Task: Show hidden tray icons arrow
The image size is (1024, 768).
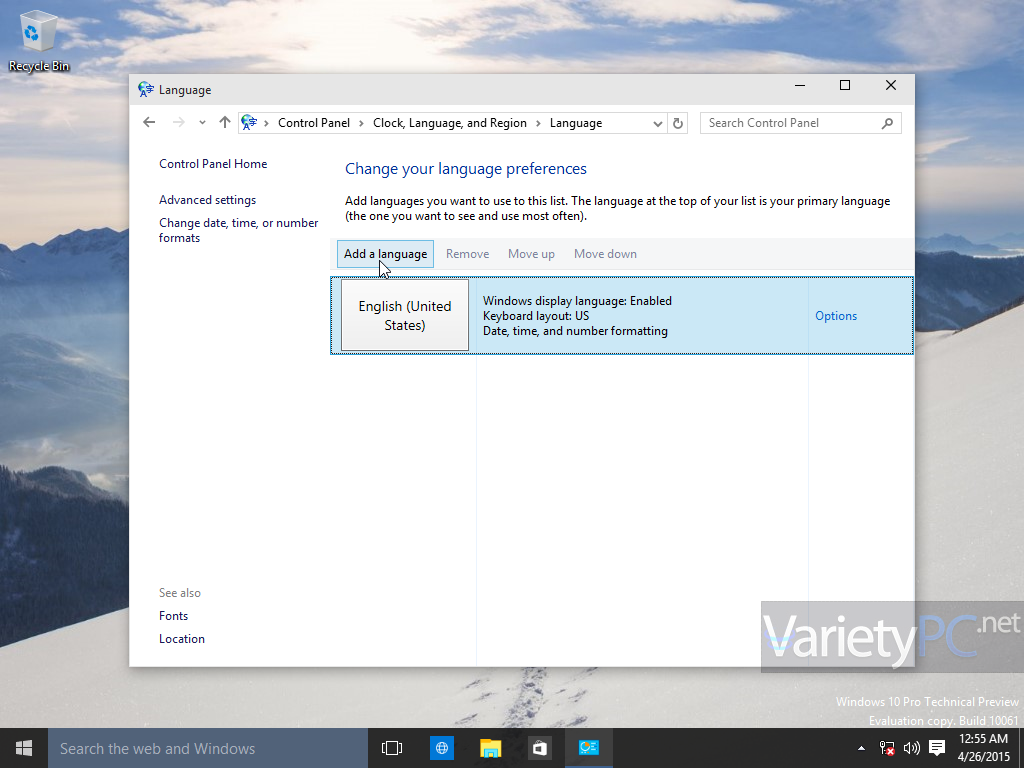Action: tap(861, 748)
